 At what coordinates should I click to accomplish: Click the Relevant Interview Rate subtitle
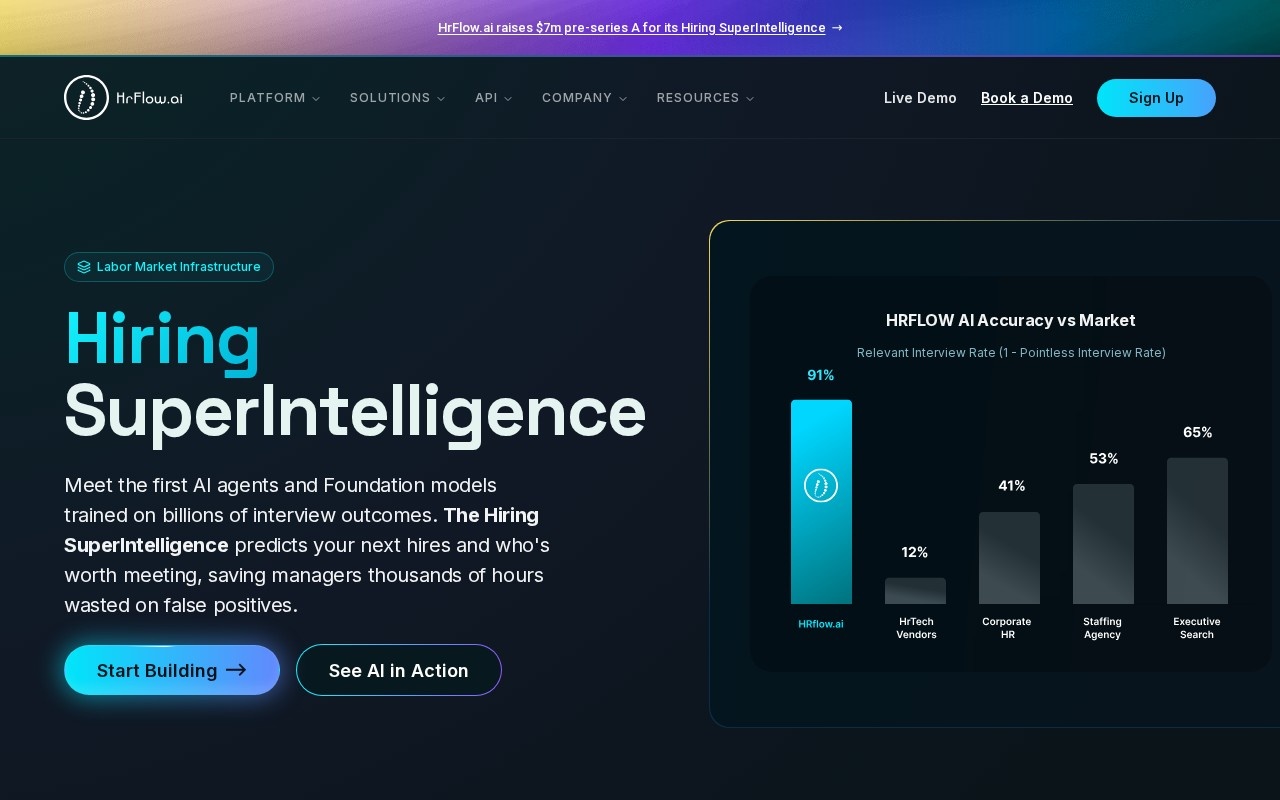click(1011, 352)
